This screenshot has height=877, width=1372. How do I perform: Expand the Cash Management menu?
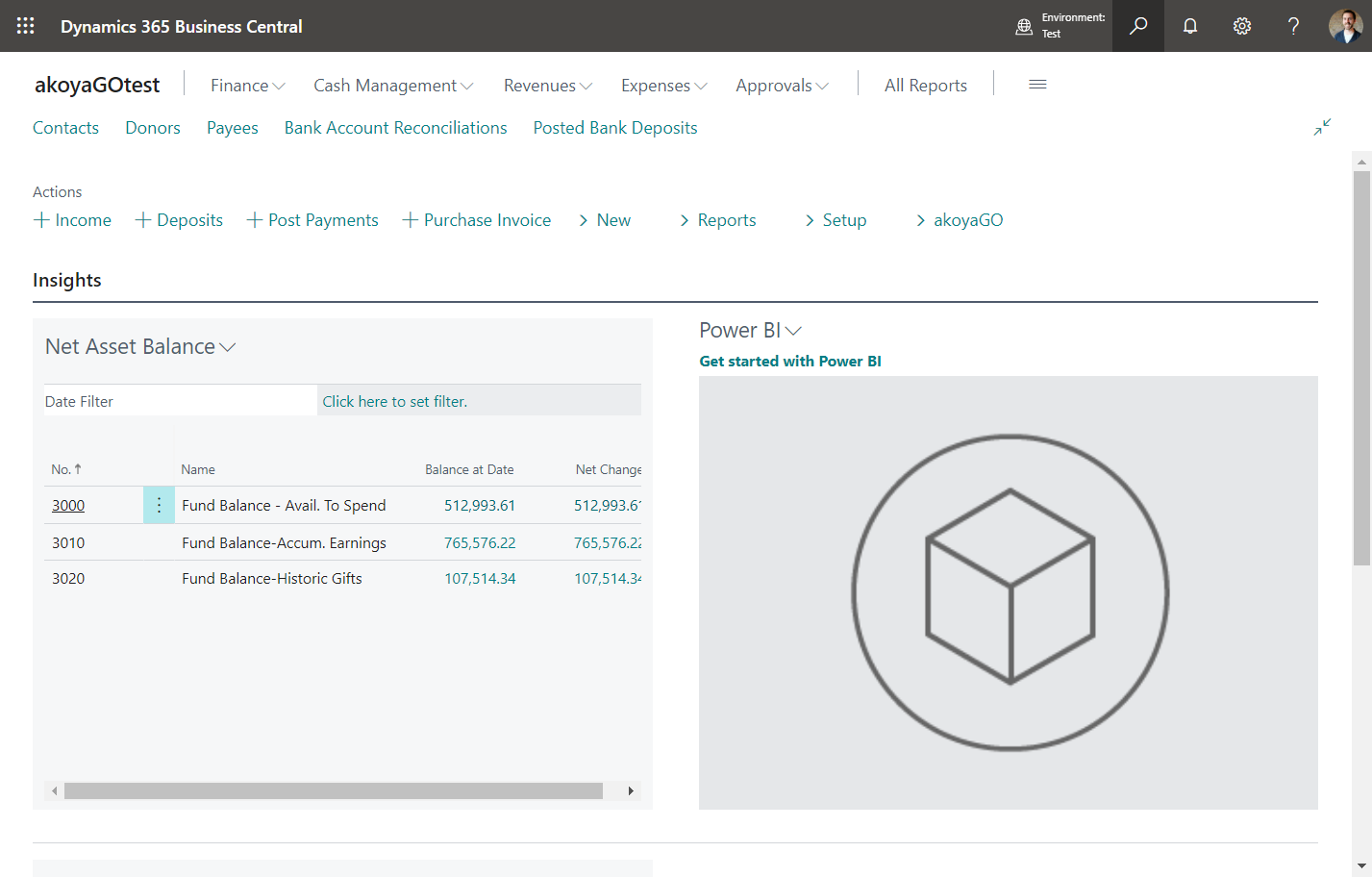point(393,86)
